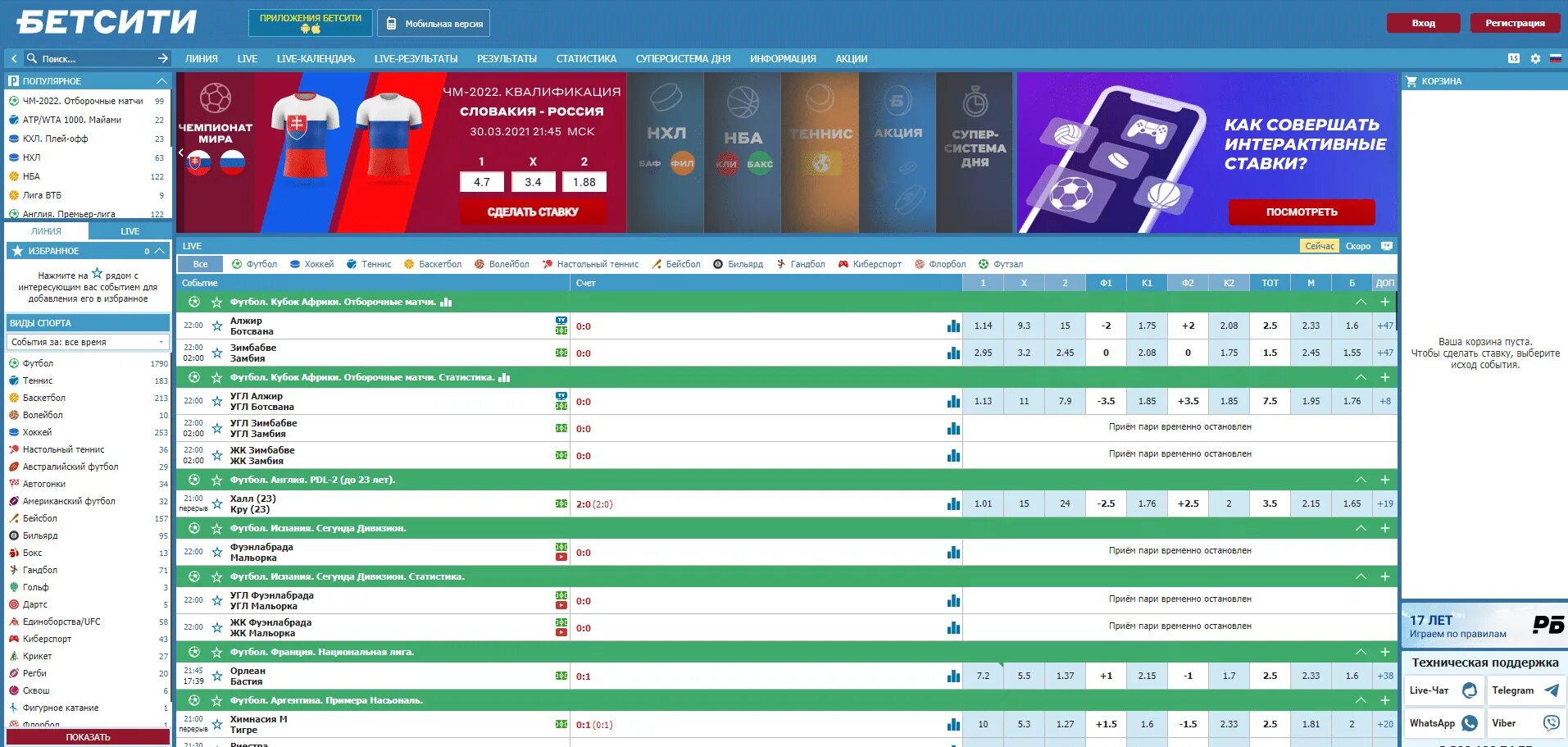The height and width of the screenshot is (747, 1568).
Task: Filter live events by Бильярд
Action: click(x=738, y=264)
